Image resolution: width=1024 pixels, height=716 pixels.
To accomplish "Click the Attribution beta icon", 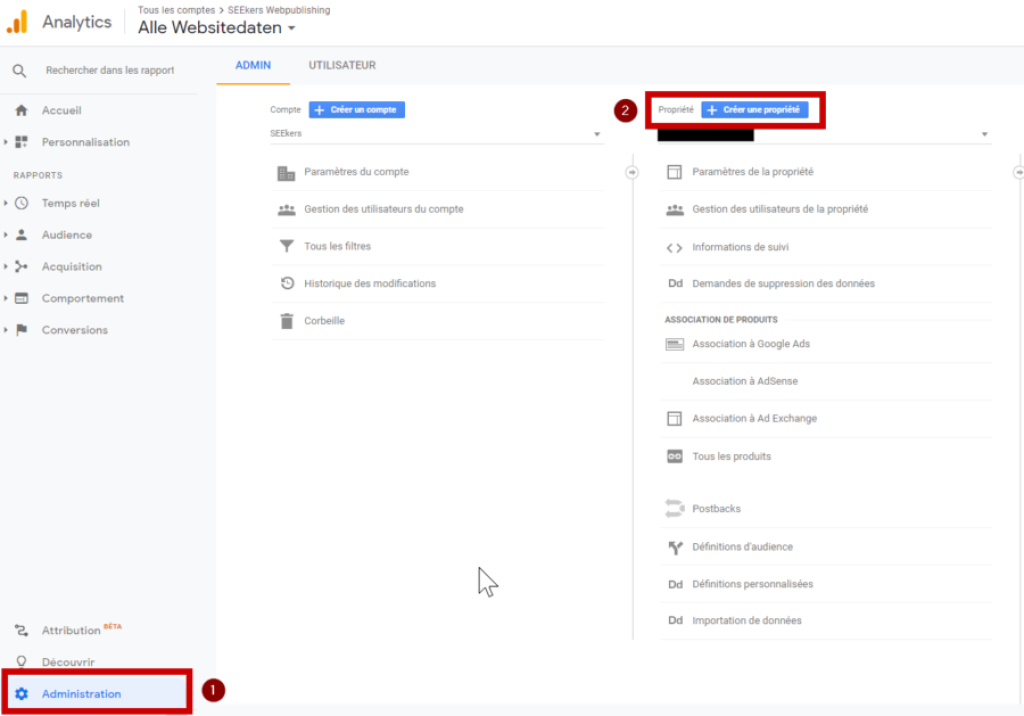I will (x=22, y=630).
